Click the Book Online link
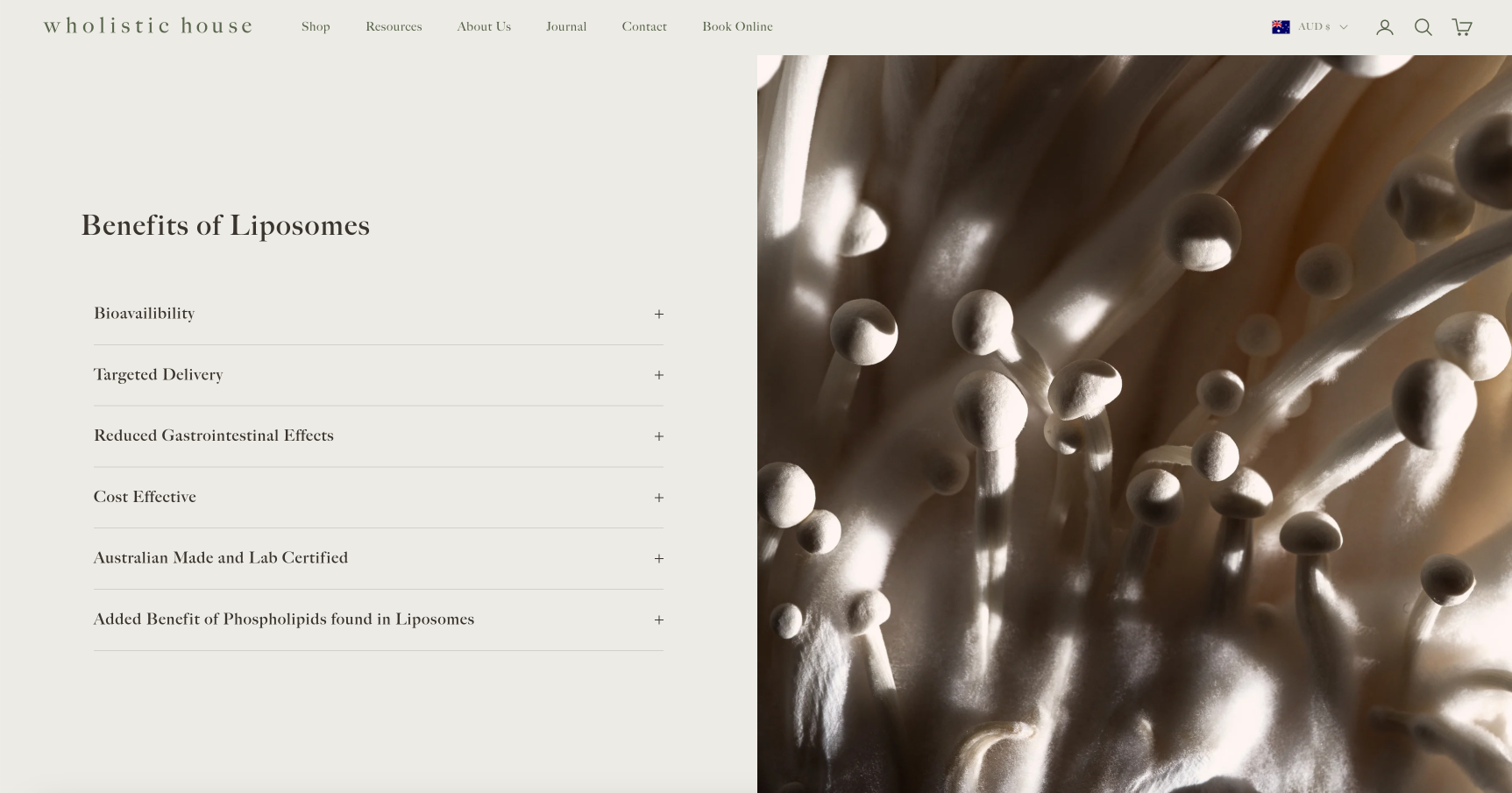Screen dimensions: 1512x793 737,27
